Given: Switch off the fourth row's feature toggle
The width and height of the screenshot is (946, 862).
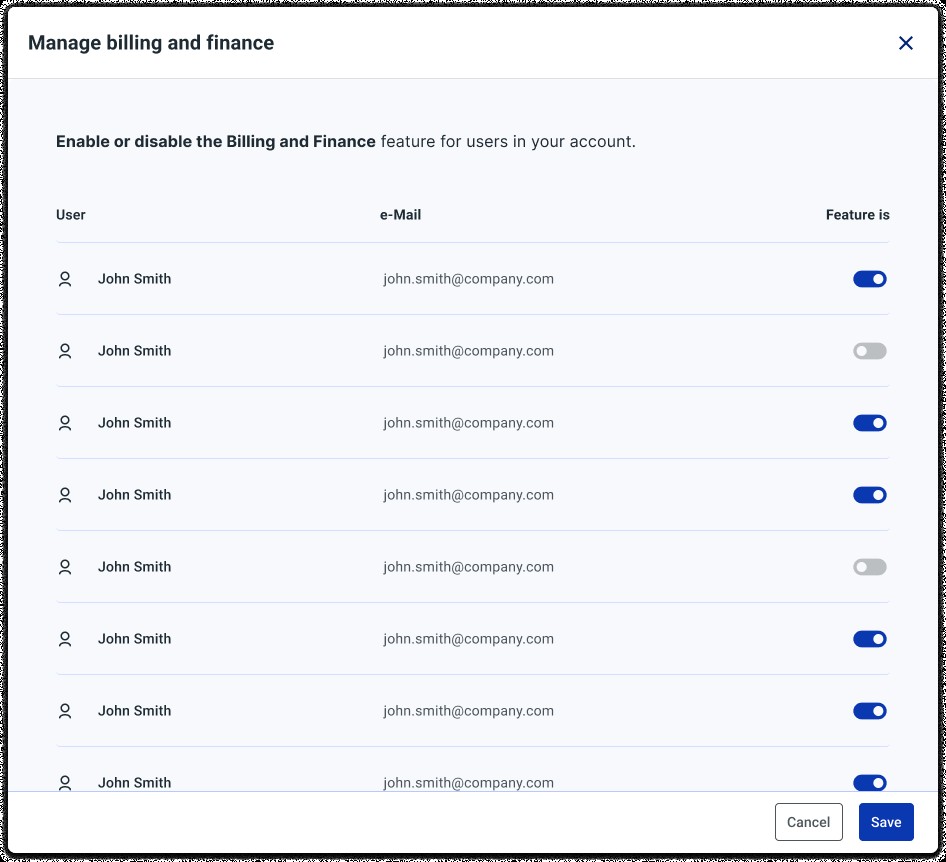Looking at the screenshot, I should (x=869, y=495).
